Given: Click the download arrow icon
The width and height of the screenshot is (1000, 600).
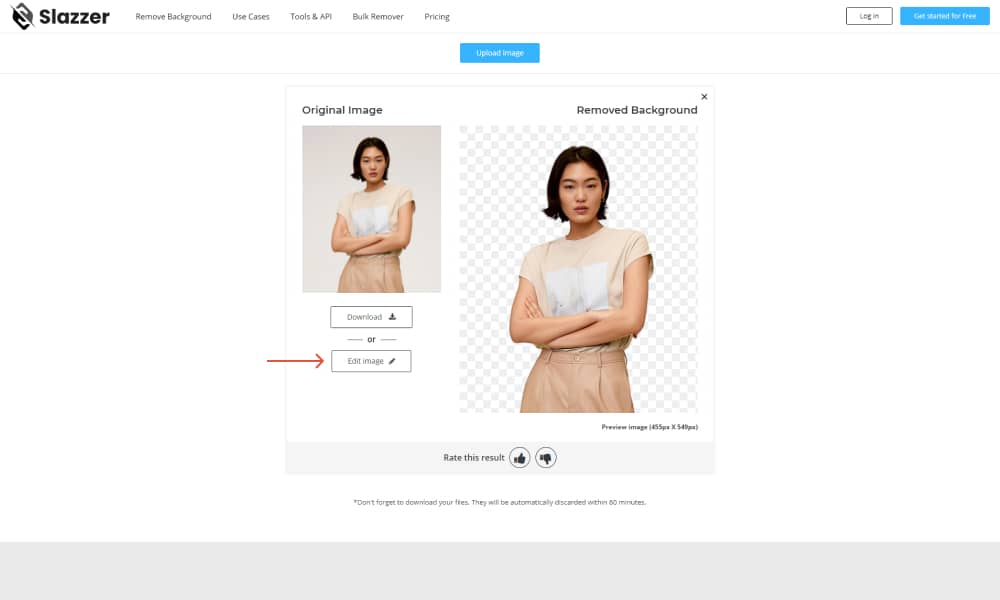Looking at the screenshot, I should (x=392, y=317).
